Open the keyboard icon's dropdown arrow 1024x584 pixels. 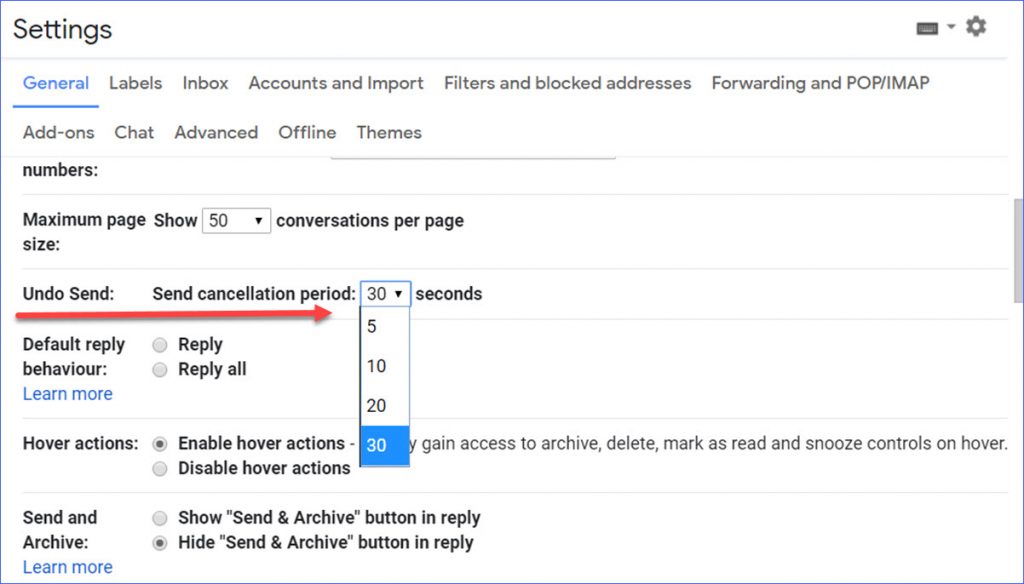tap(950, 27)
